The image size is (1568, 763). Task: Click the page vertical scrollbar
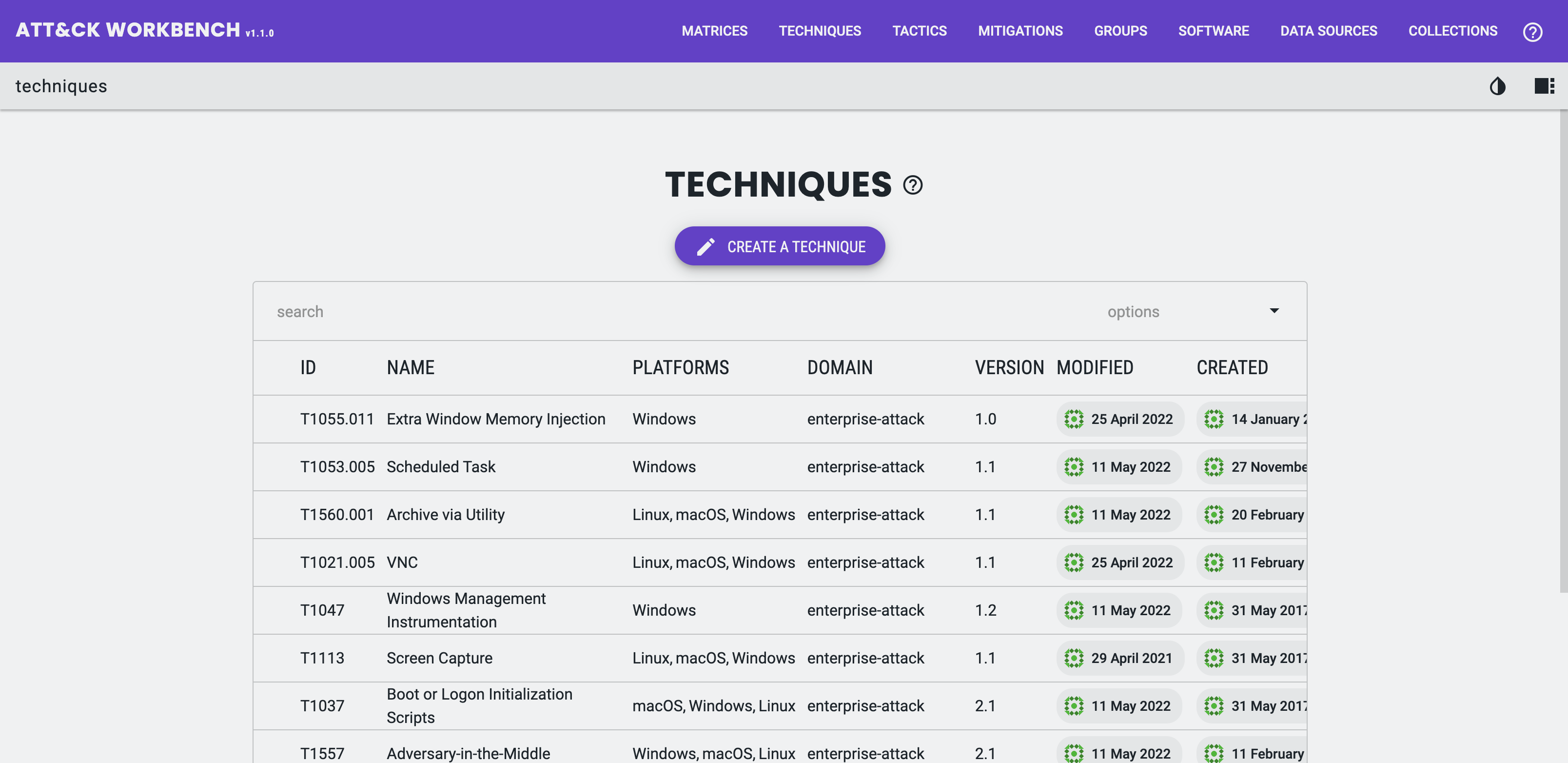click(1563, 350)
